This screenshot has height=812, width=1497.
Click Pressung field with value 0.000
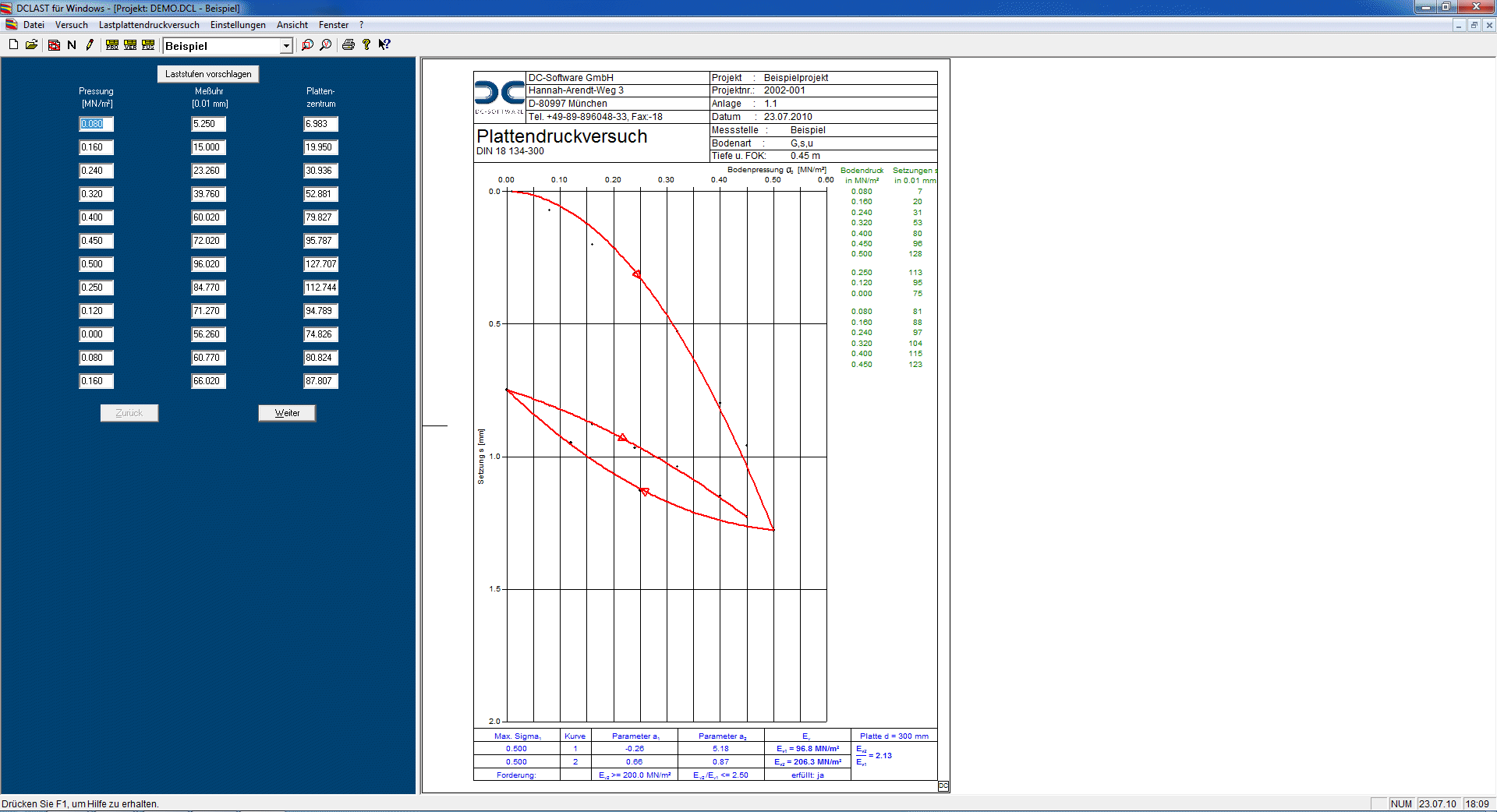click(97, 334)
